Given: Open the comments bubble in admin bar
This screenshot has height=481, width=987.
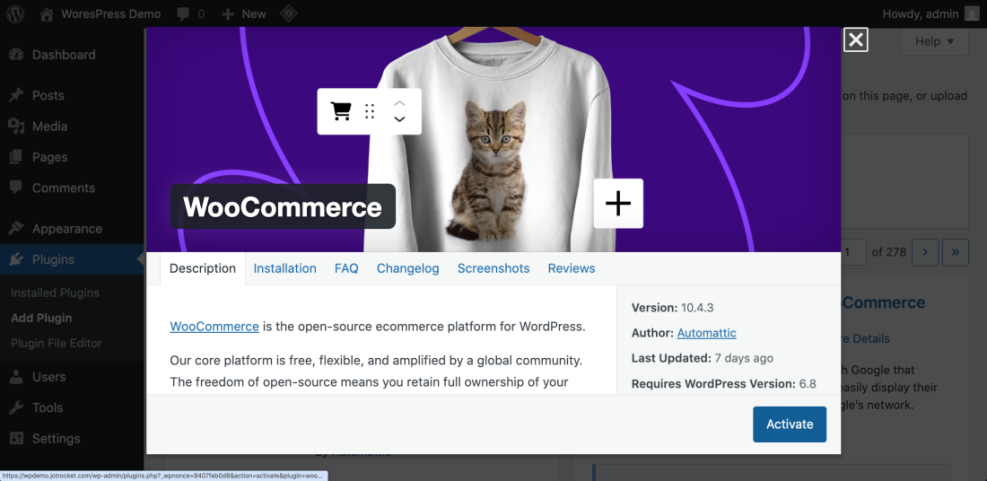Looking at the screenshot, I should 184,14.
